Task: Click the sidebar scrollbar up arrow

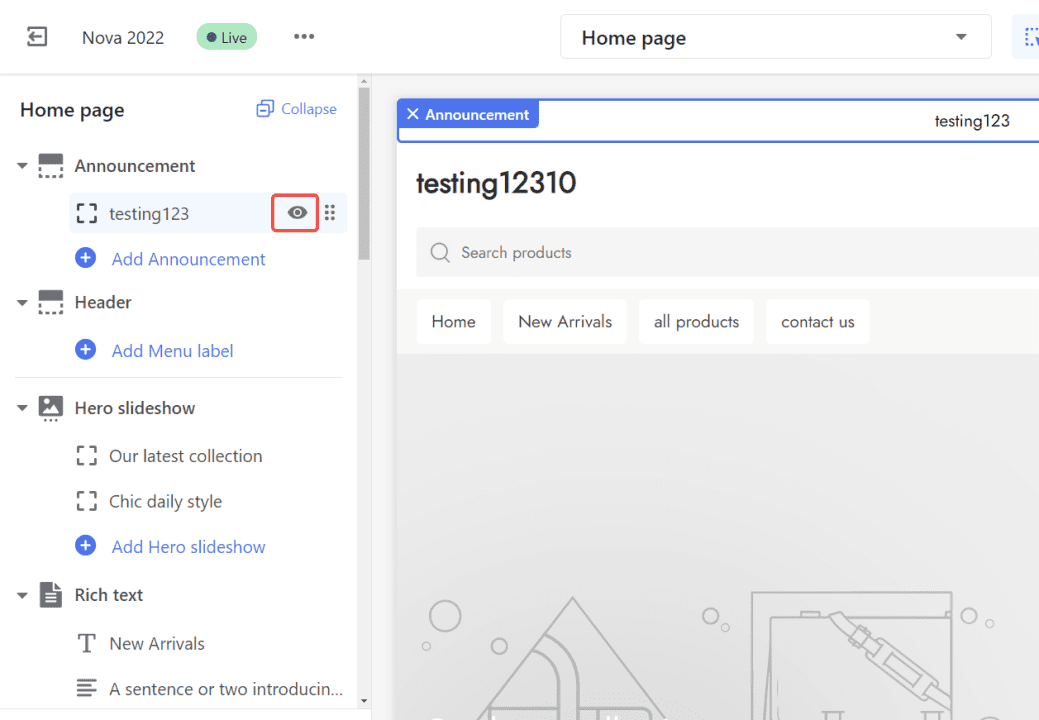Action: pyautogui.click(x=364, y=81)
